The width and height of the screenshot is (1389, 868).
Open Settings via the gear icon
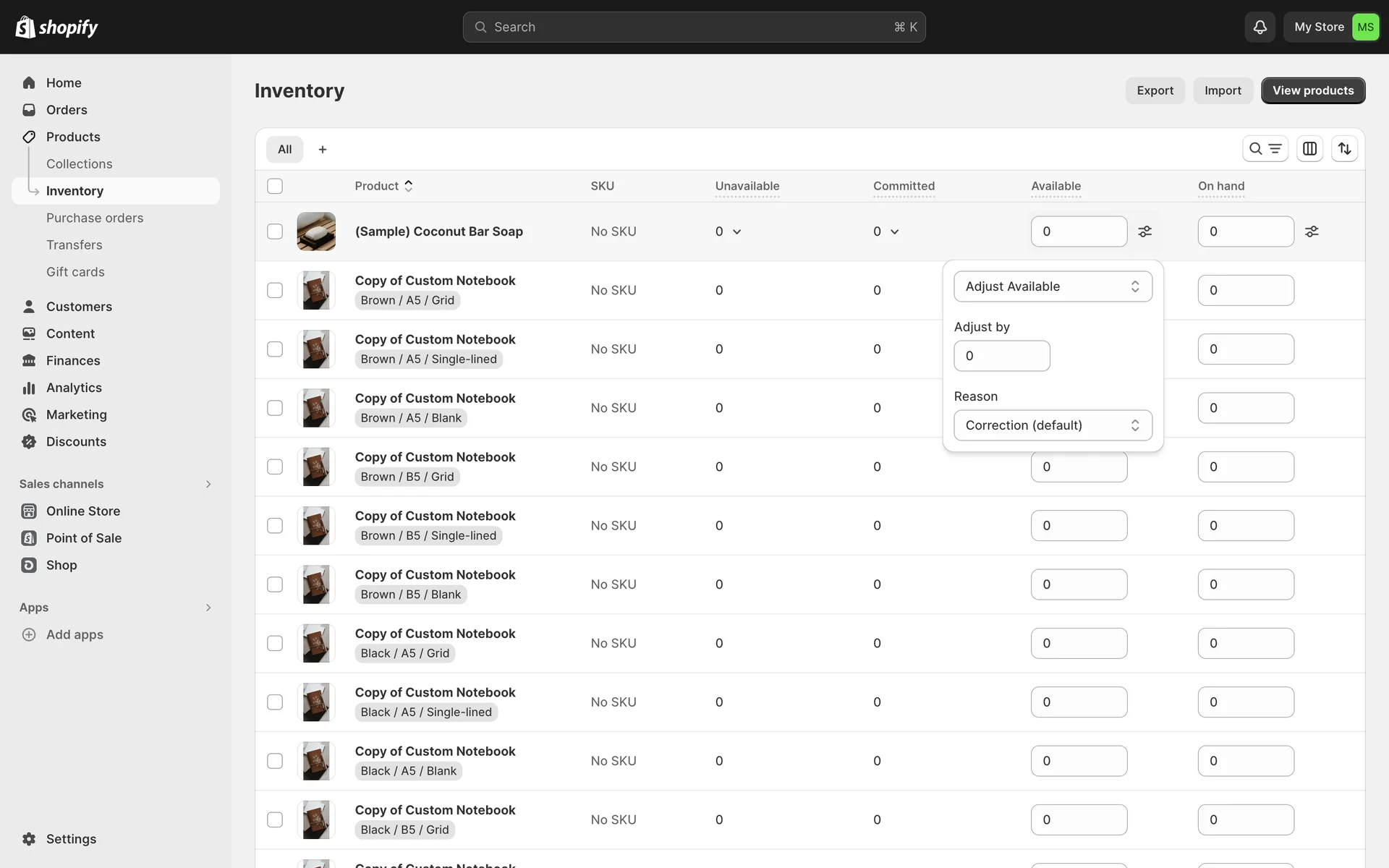(29, 839)
